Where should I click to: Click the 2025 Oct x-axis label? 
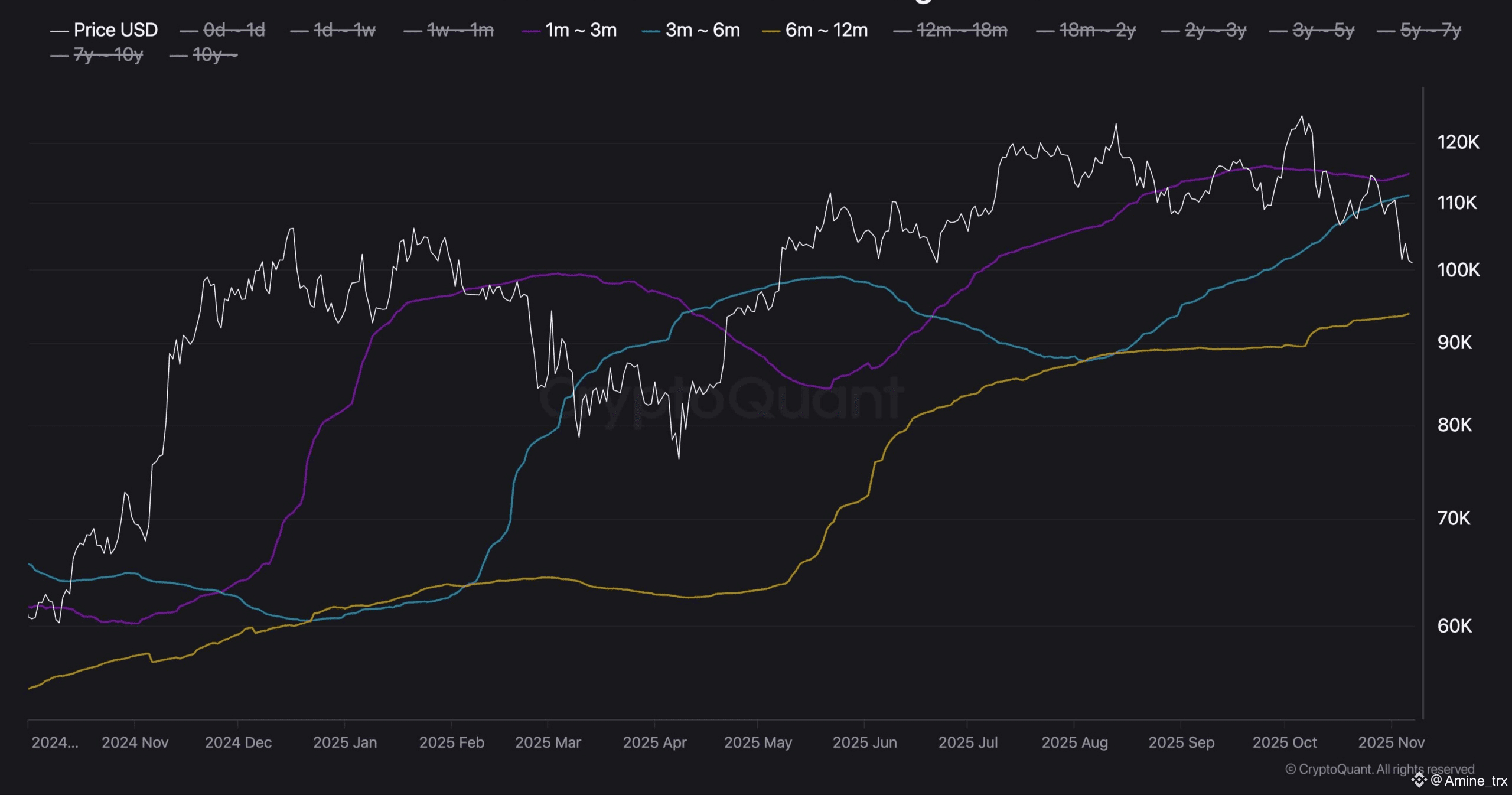pos(1284,742)
